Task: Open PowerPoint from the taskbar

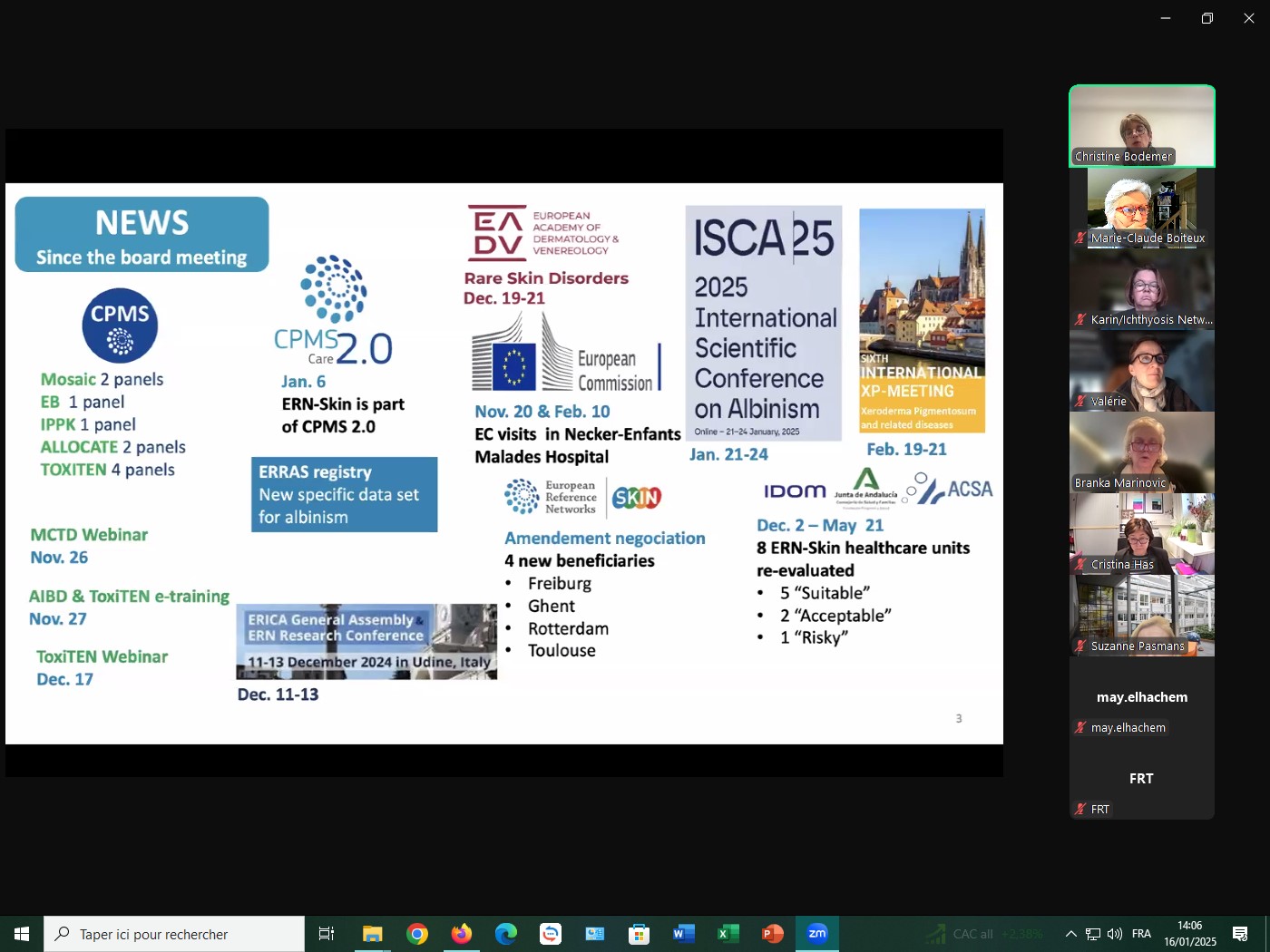Action: pyautogui.click(x=773, y=934)
